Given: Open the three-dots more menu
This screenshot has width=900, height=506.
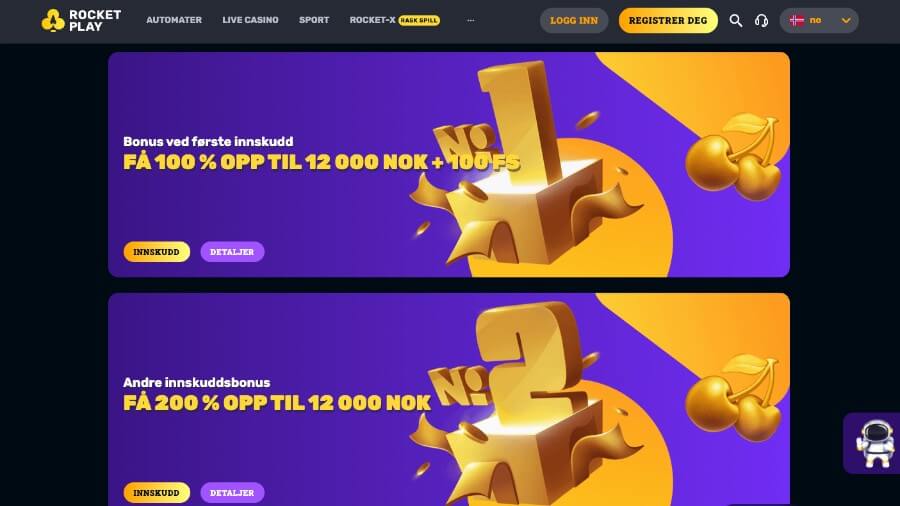Looking at the screenshot, I should [471, 20].
